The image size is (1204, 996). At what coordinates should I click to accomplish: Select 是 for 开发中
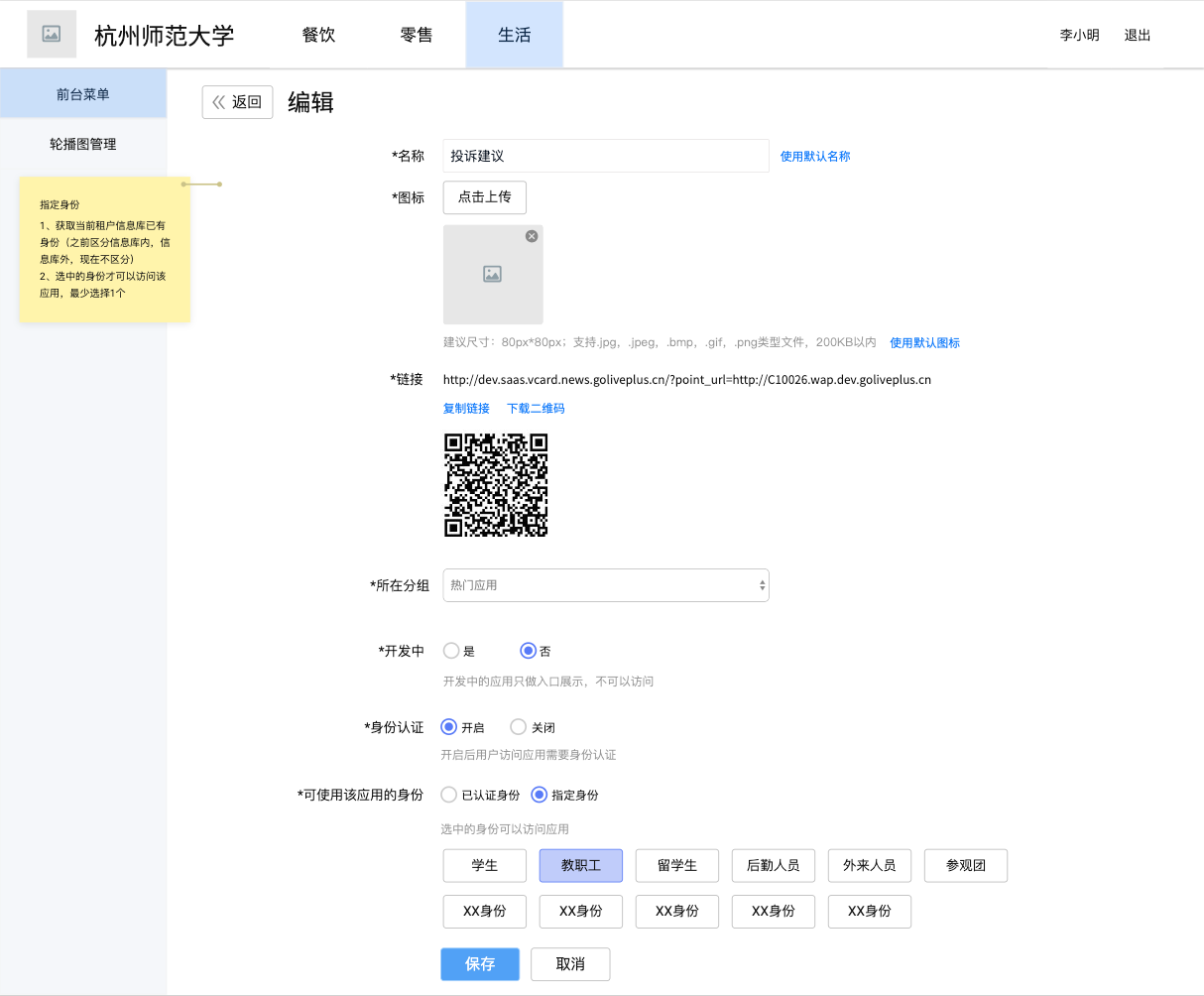tap(451, 651)
